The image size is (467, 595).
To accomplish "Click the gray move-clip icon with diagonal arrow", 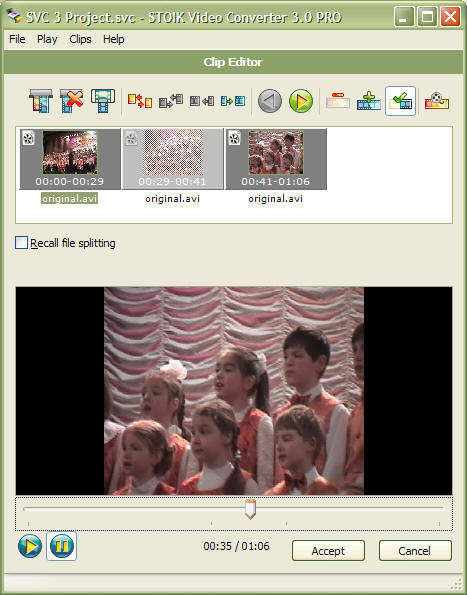I will point(171,101).
